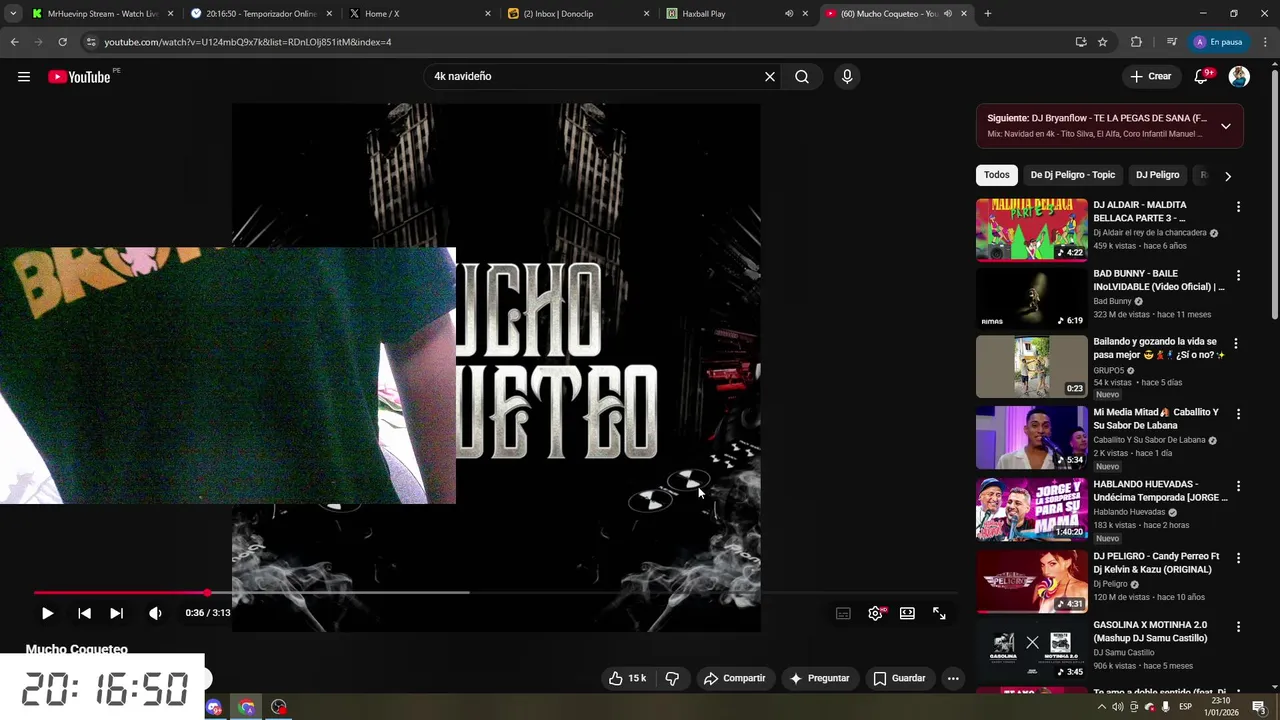Go back with the browser arrow
The image size is (1280, 720).
[14, 42]
